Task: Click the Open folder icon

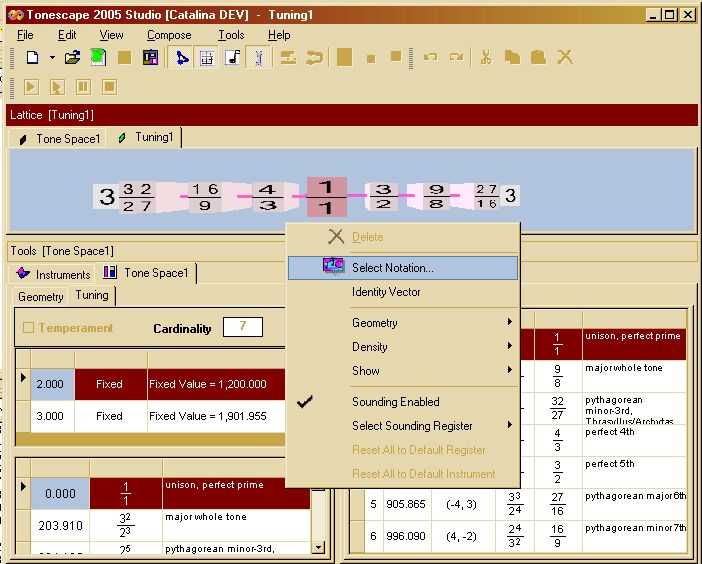Action: [72, 58]
